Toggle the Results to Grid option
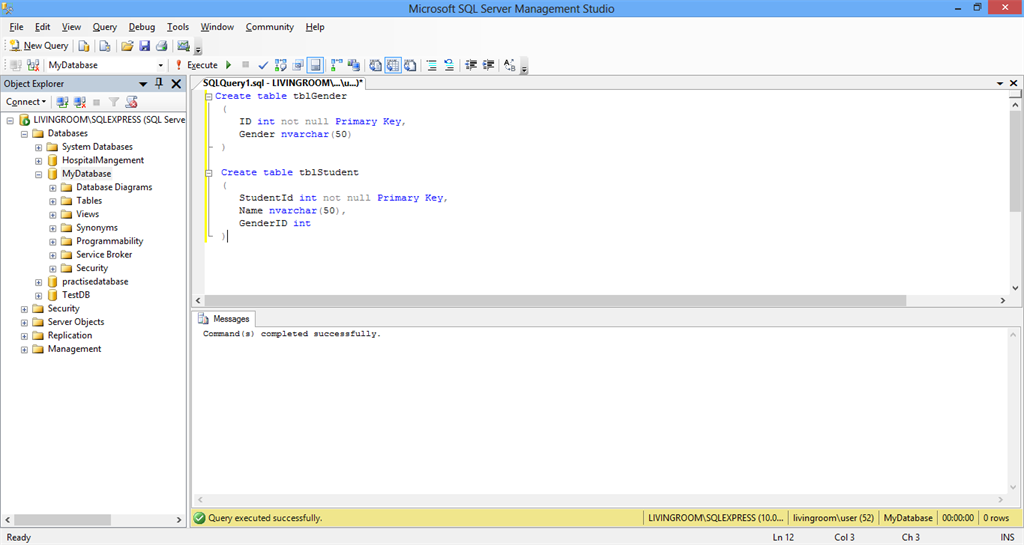This screenshot has width=1024, height=545. (x=393, y=65)
